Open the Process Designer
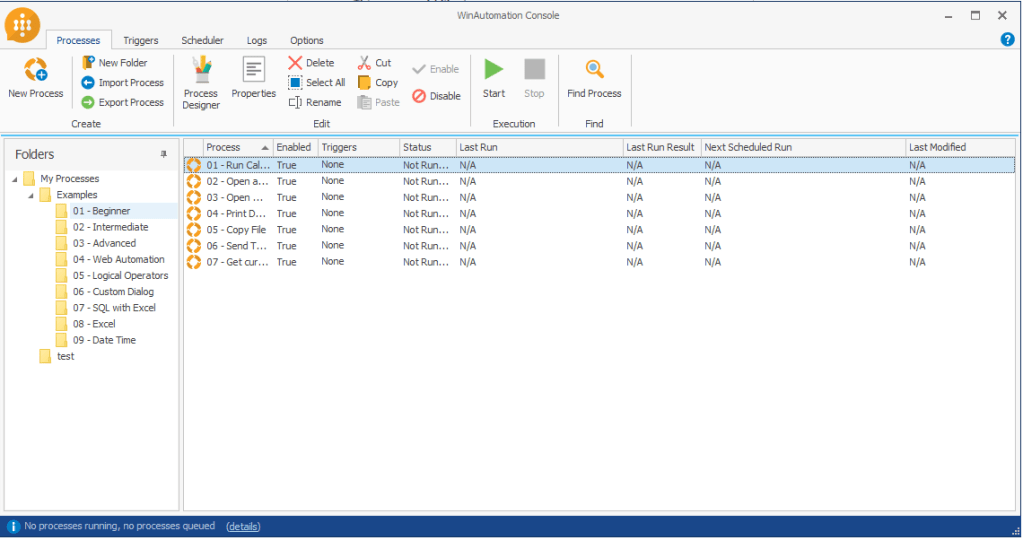Viewport: 1023px width, 540px height. click(x=201, y=70)
